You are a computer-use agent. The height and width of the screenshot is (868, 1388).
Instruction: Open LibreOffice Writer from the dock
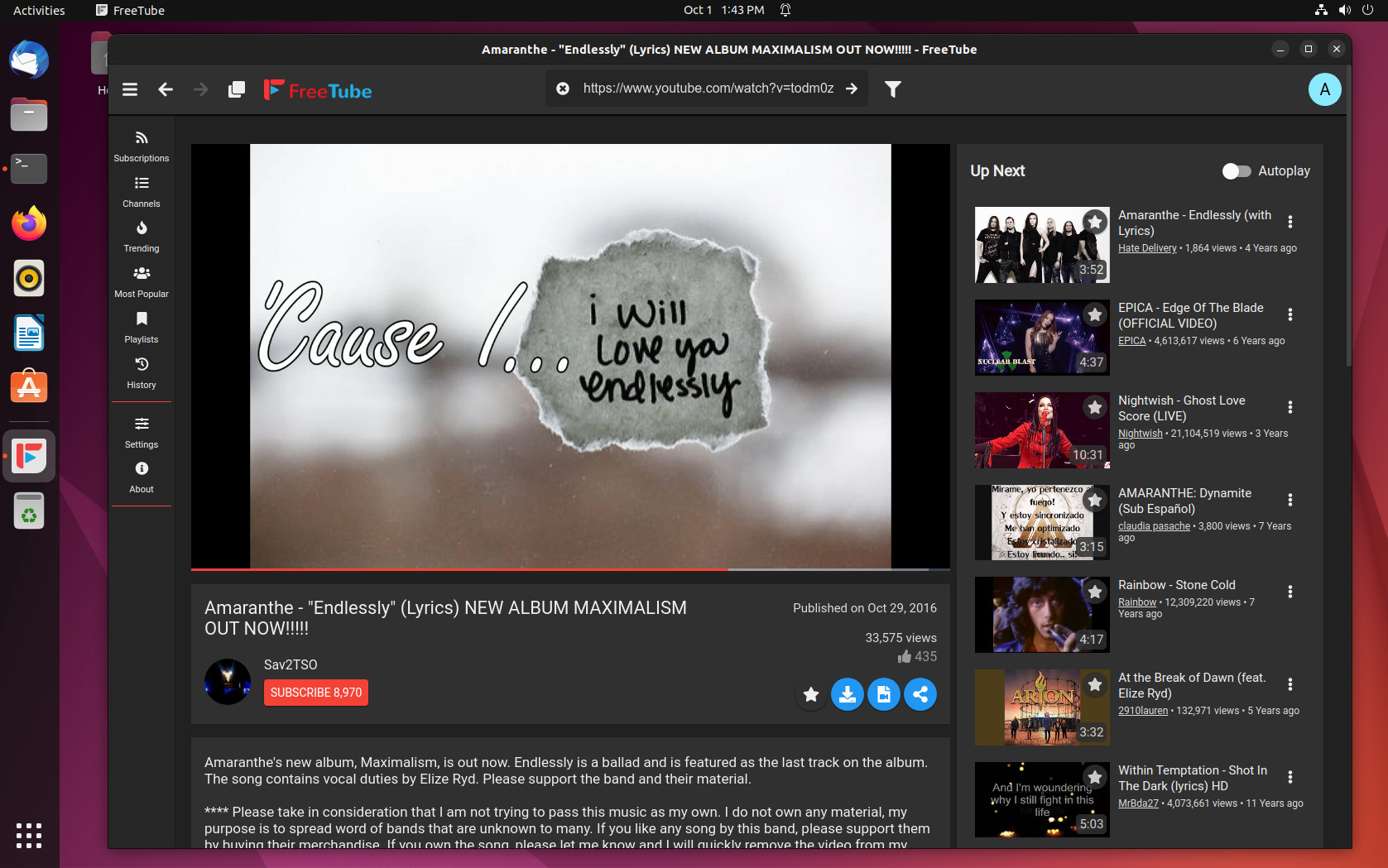click(29, 333)
